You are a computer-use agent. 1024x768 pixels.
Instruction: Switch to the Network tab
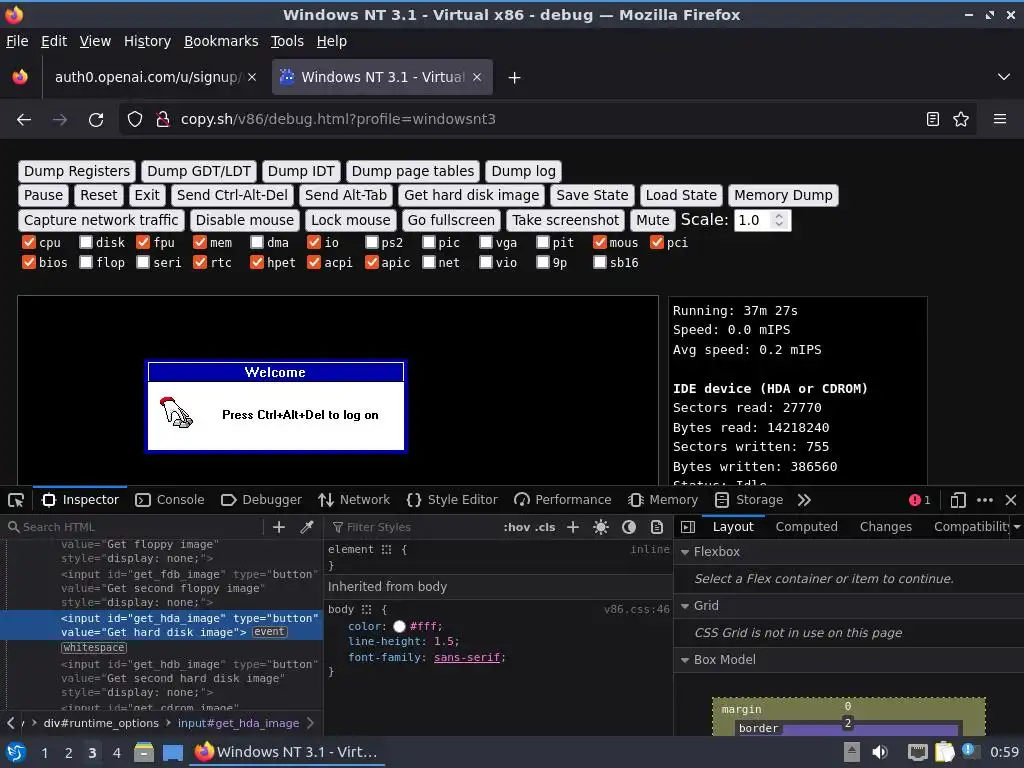pos(354,500)
